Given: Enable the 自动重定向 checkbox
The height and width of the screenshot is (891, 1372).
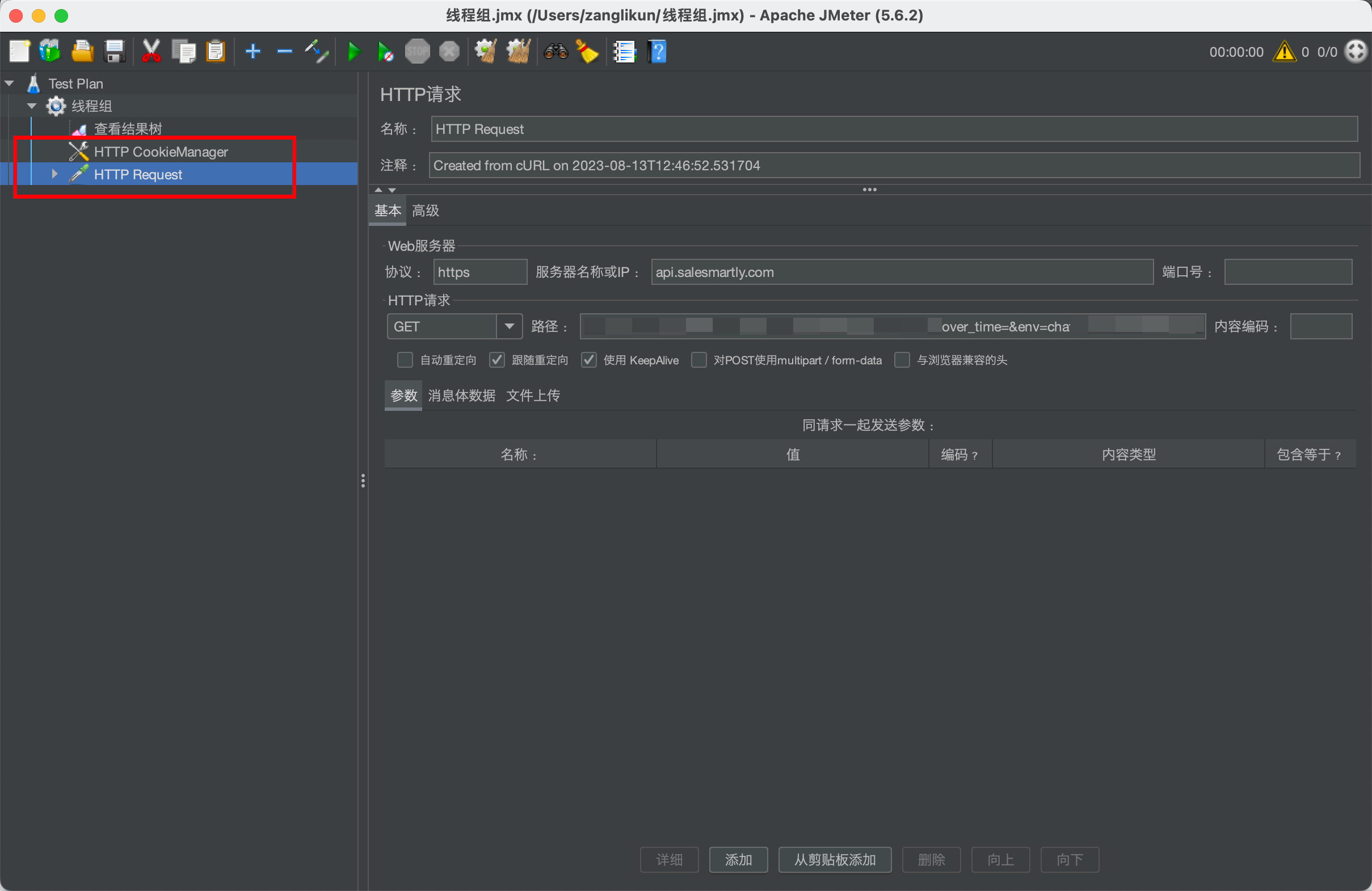Looking at the screenshot, I should click(x=405, y=360).
